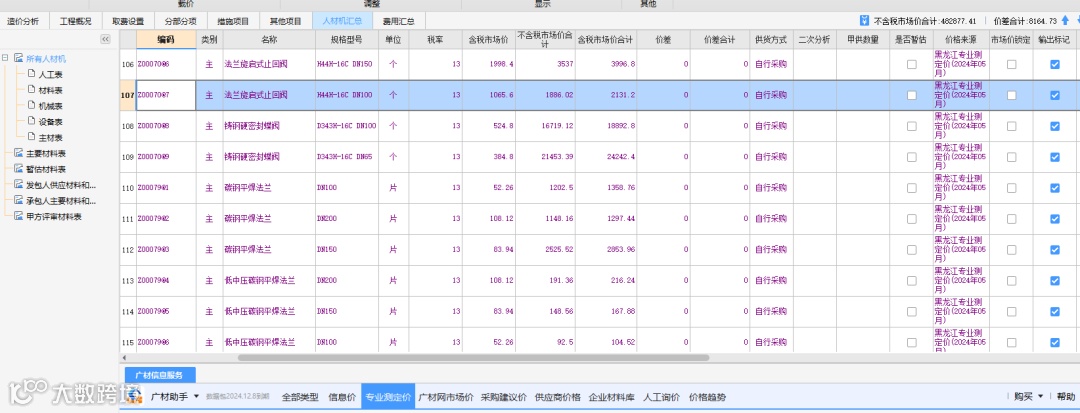The height and width of the screenshot is (413, 1080).
Task: Click the icon beside 发包人供应材料和...
Action: pyautogui.click(x=19, y=184)
